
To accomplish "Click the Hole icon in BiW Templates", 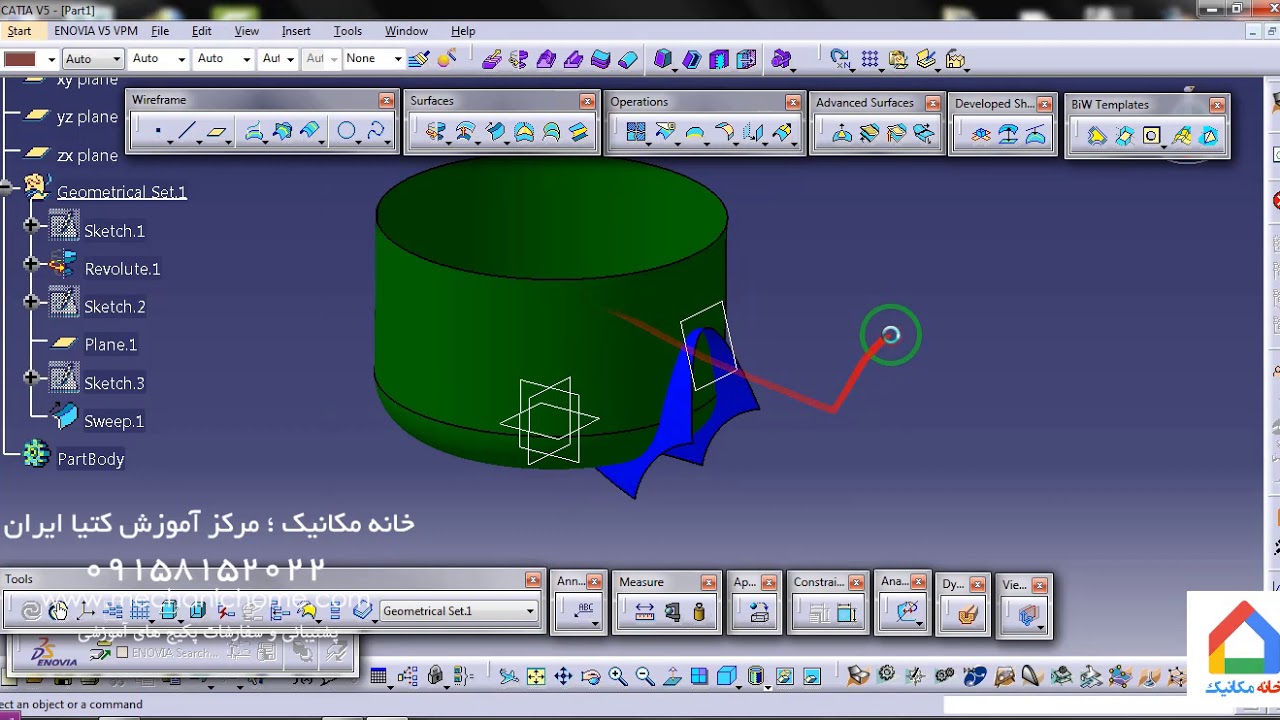I will pyautogui.click(x=1152, y=135).
